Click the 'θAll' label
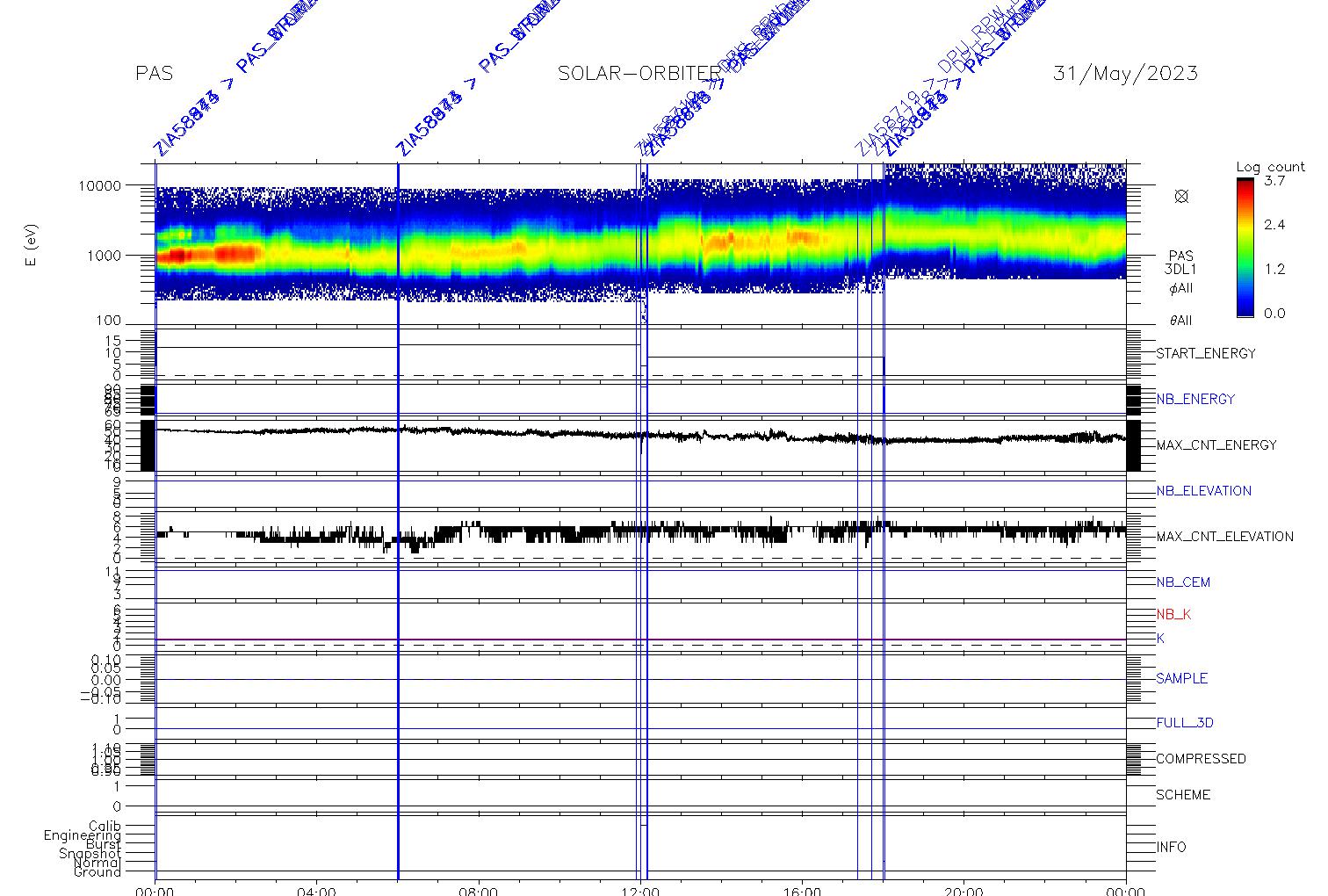This screenshot has height=896, width=1328. coord(1180,322)
